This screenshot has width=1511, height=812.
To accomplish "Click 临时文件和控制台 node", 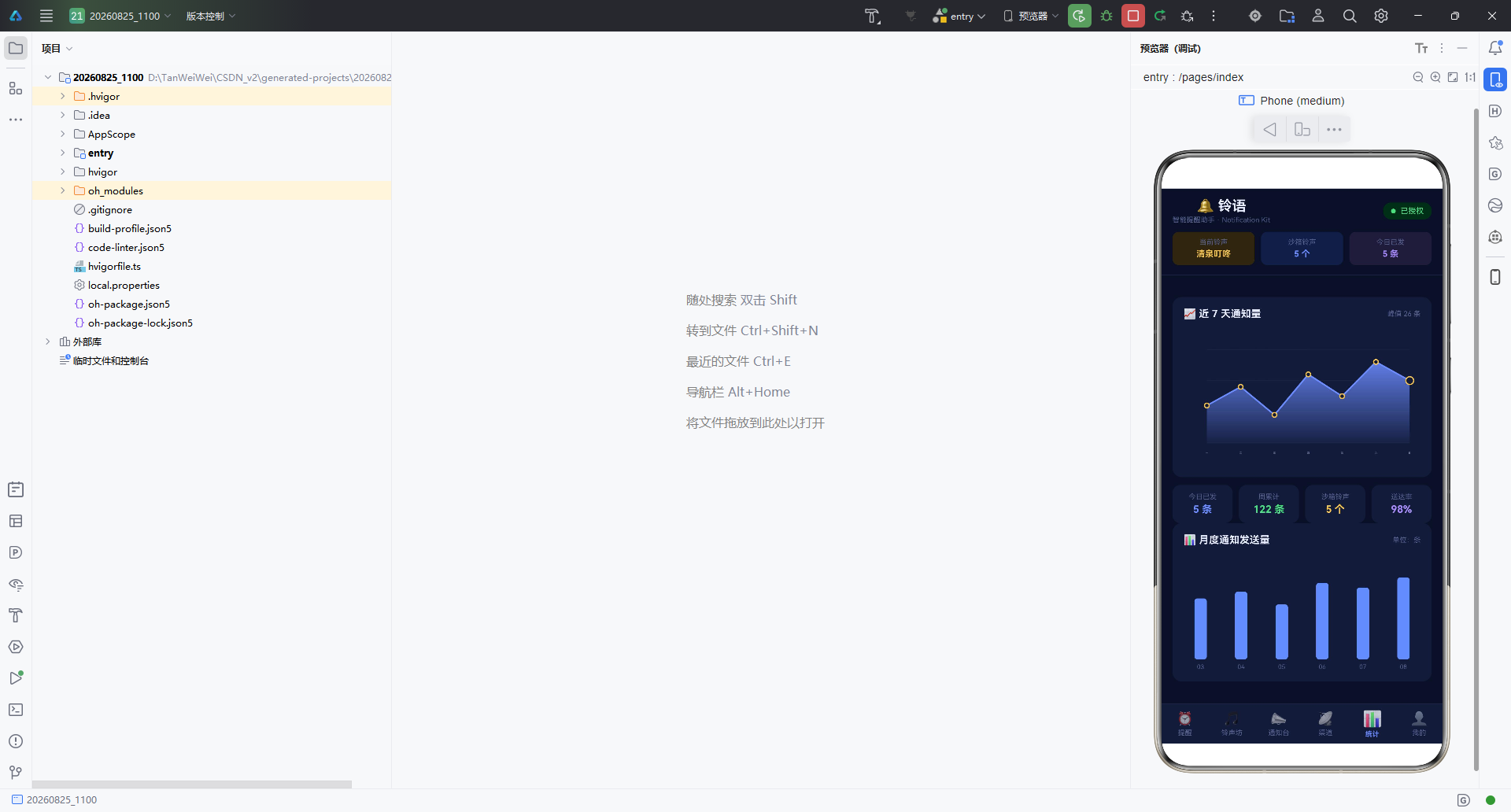I will [110, 360].
